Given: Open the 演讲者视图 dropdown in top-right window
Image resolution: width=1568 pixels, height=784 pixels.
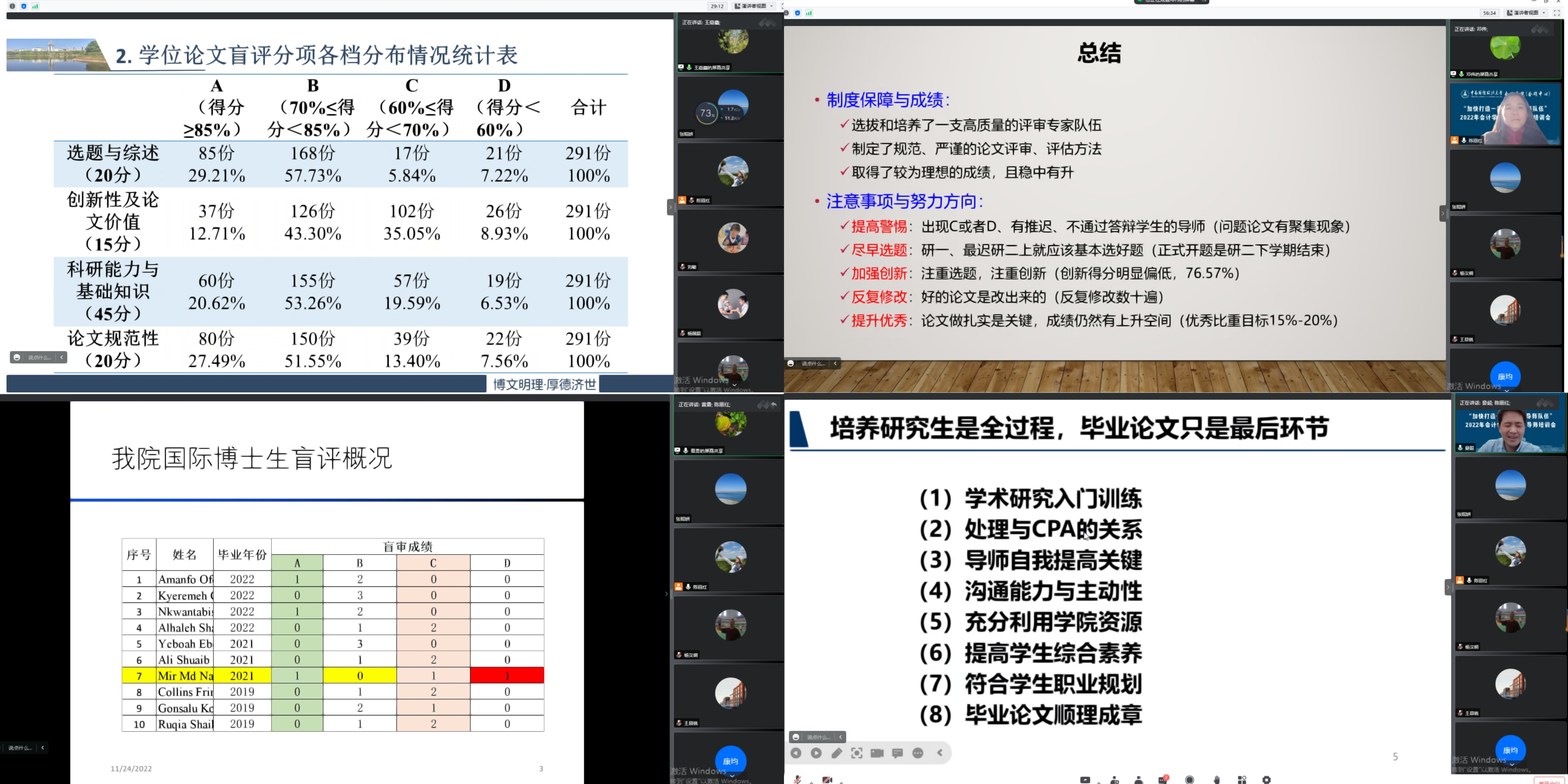Looking at the screenshot, I should [1526, 13].
